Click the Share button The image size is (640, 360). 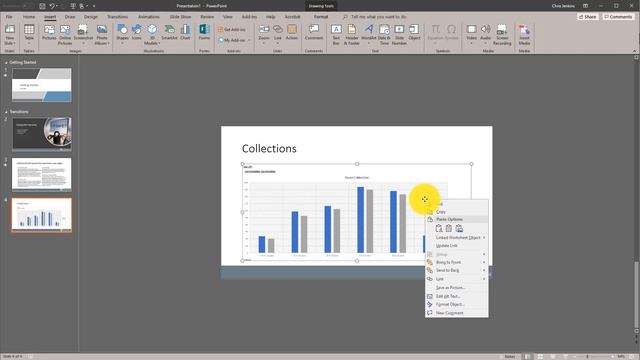587,17
